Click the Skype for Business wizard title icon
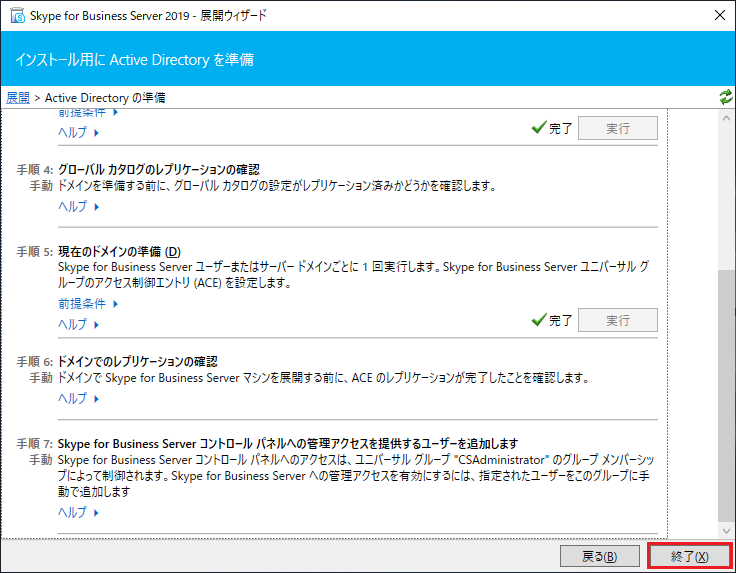736x573 pixels. pyautogui.click(x=17, y=15)
